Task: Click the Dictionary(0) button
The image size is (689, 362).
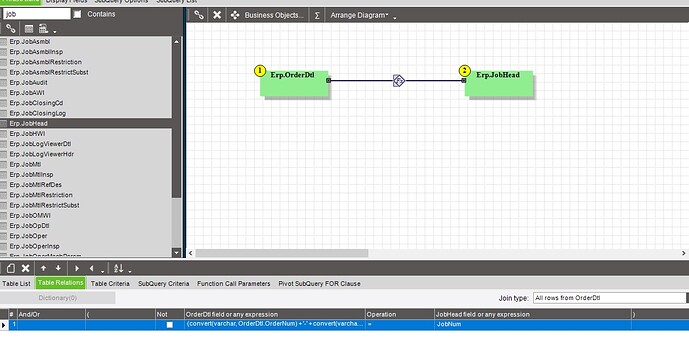Action: (x=58, y=298)
